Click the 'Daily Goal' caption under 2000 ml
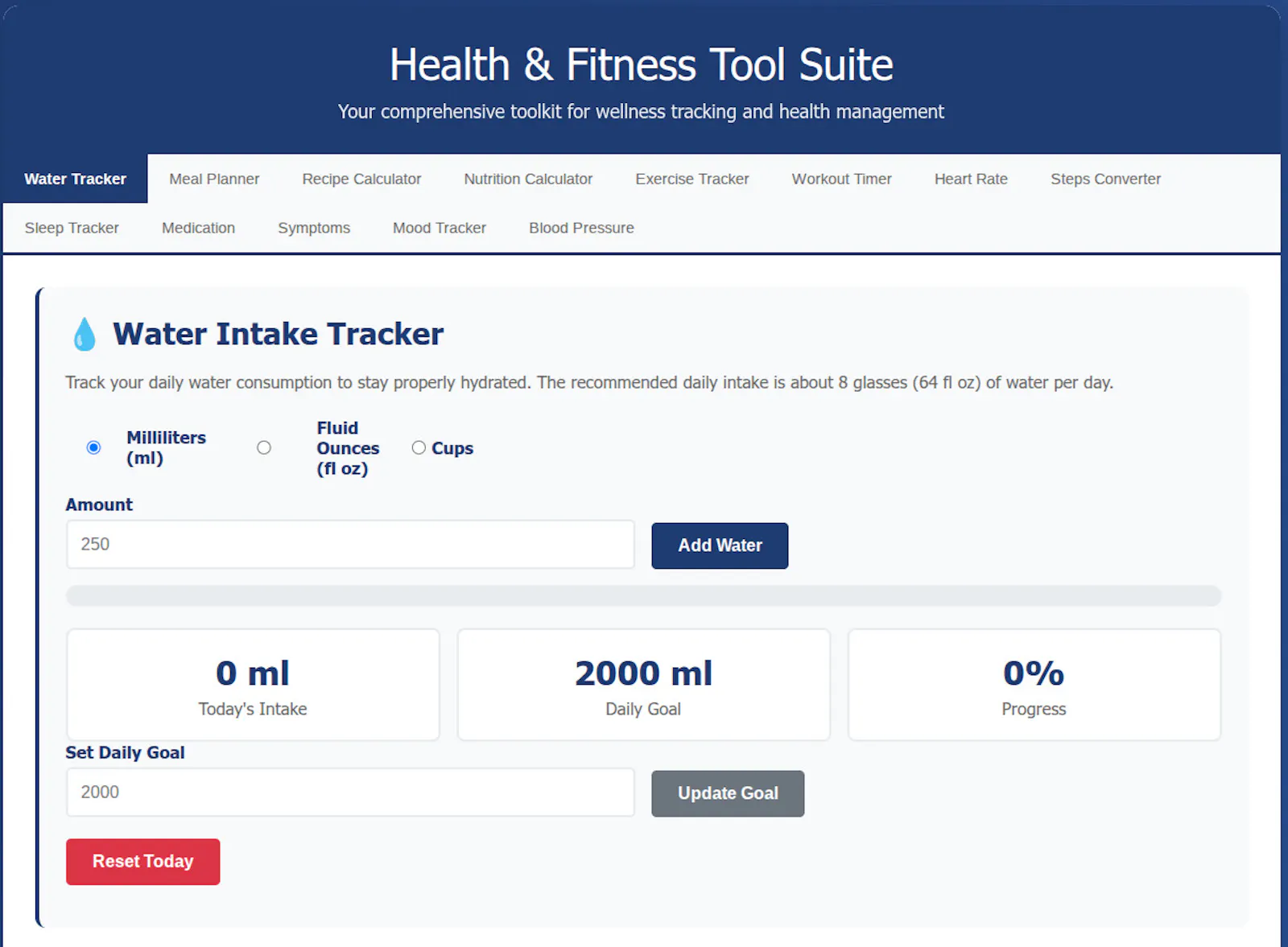Image resolution: width=1288 pixels, height=947 pixels. click(643, 709)
